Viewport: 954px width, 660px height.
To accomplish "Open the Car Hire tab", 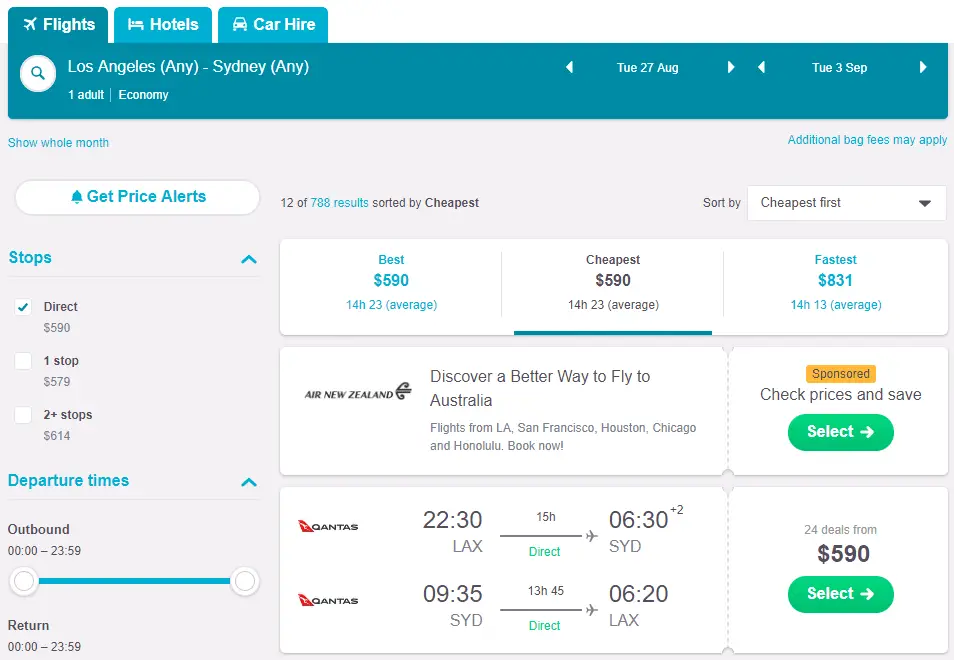I will (x=273, y=24).
